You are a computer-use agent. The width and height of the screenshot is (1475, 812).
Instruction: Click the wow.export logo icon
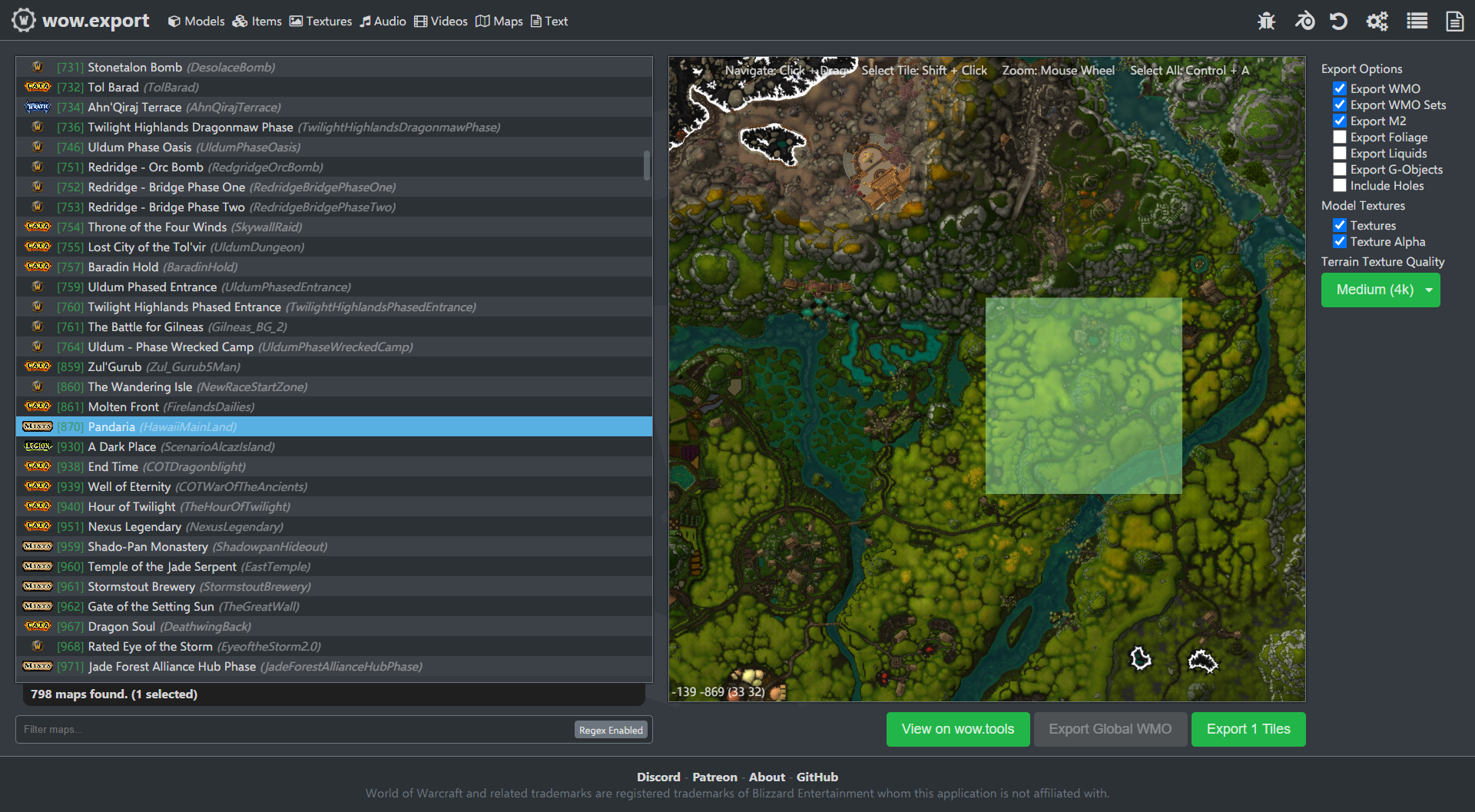click(23, 20)
